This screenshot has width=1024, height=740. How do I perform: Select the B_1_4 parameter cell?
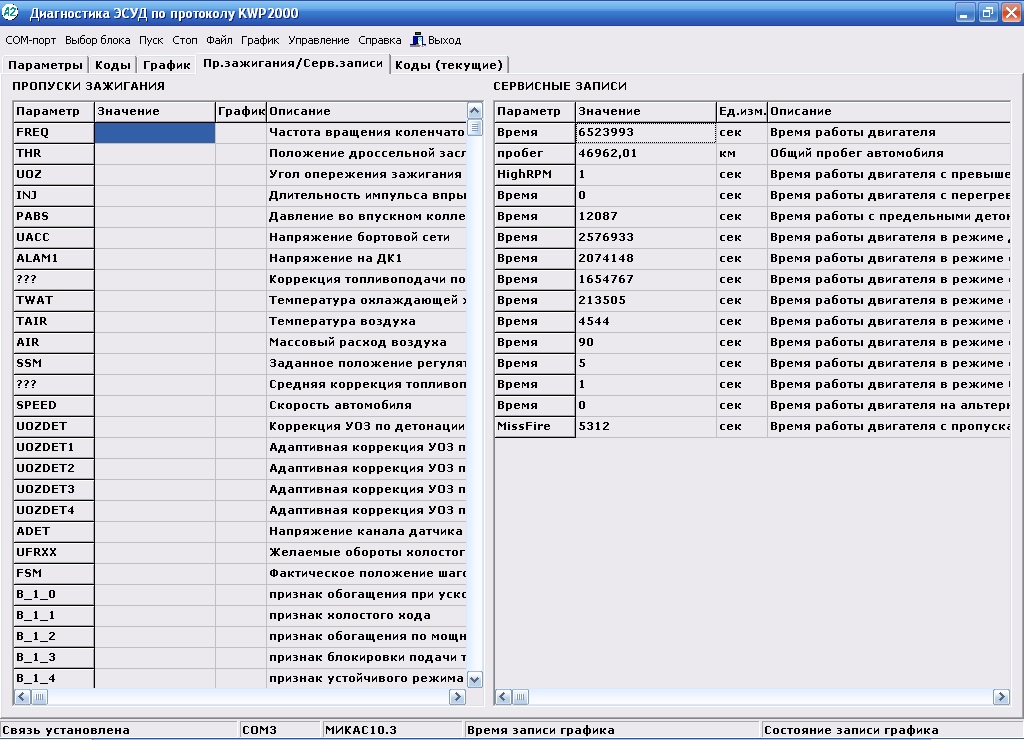tap(54, 678)
